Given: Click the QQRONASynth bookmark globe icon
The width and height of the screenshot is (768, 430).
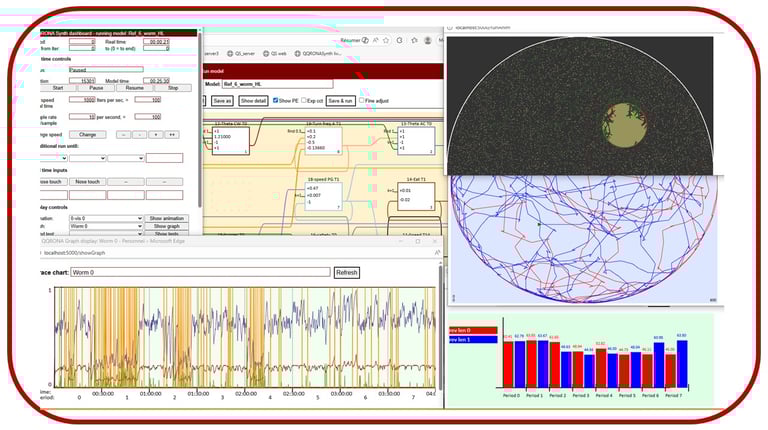Looking at the screenshot, I should pyautogui.click(x=299, y=54).
